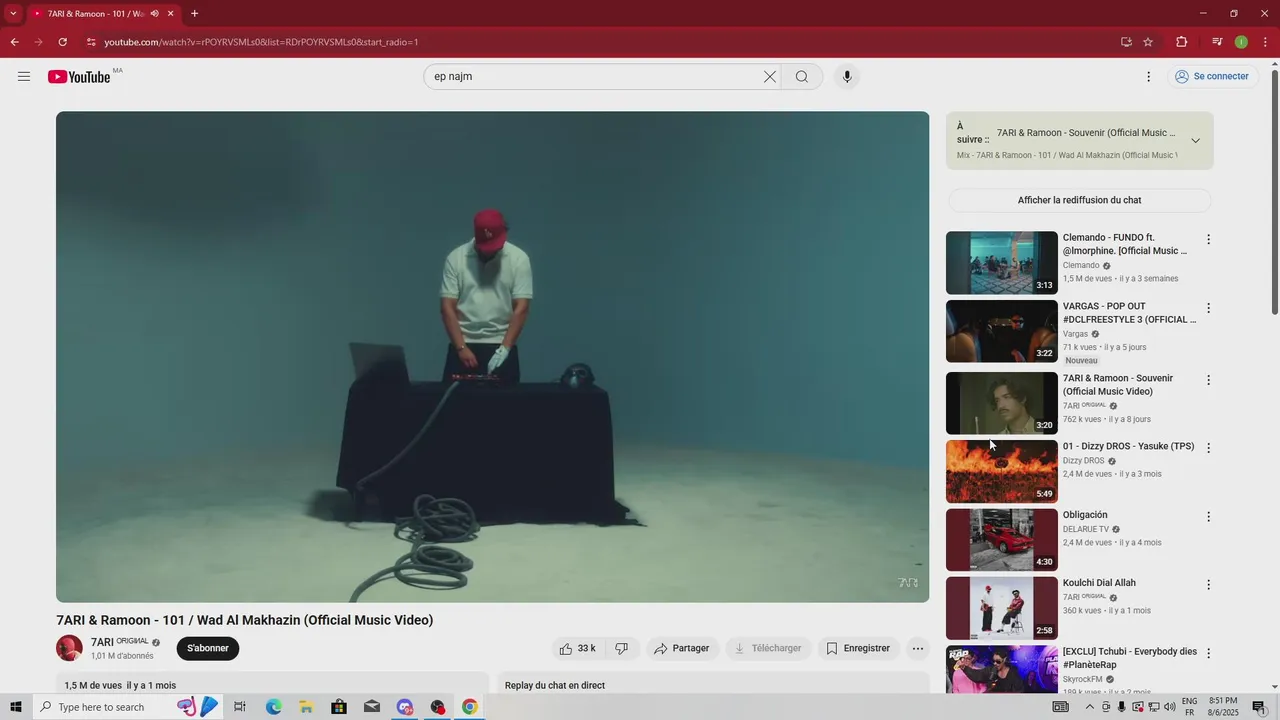
Task: Go back in Chrome
Action: point(14,42)
